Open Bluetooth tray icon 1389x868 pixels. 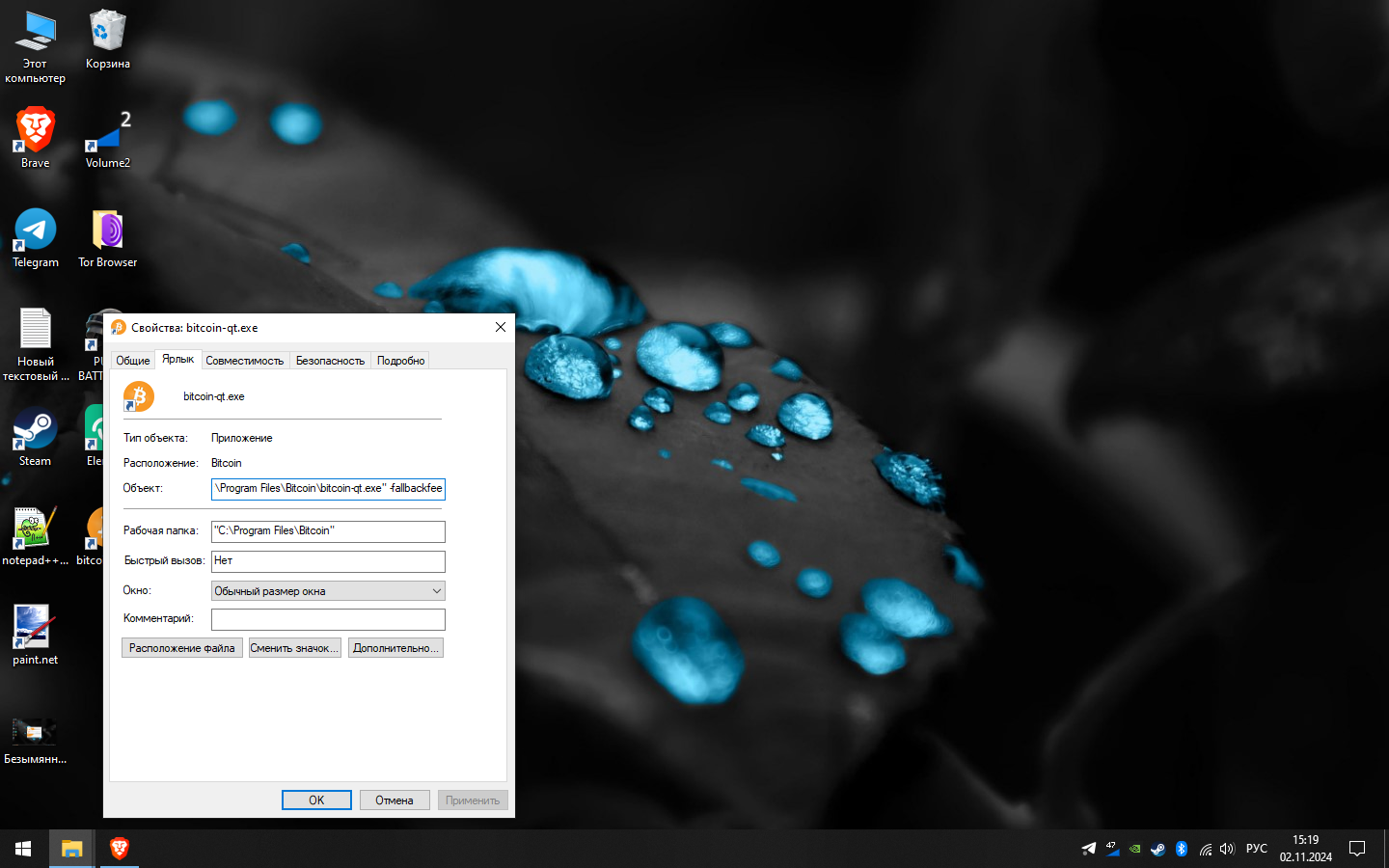point(1182,849)
